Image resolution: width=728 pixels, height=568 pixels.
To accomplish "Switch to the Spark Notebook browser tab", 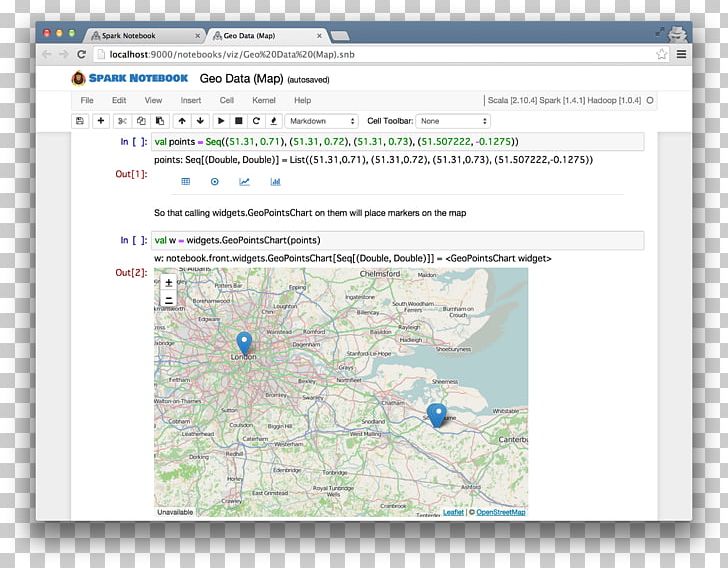I will pos(144,36).
